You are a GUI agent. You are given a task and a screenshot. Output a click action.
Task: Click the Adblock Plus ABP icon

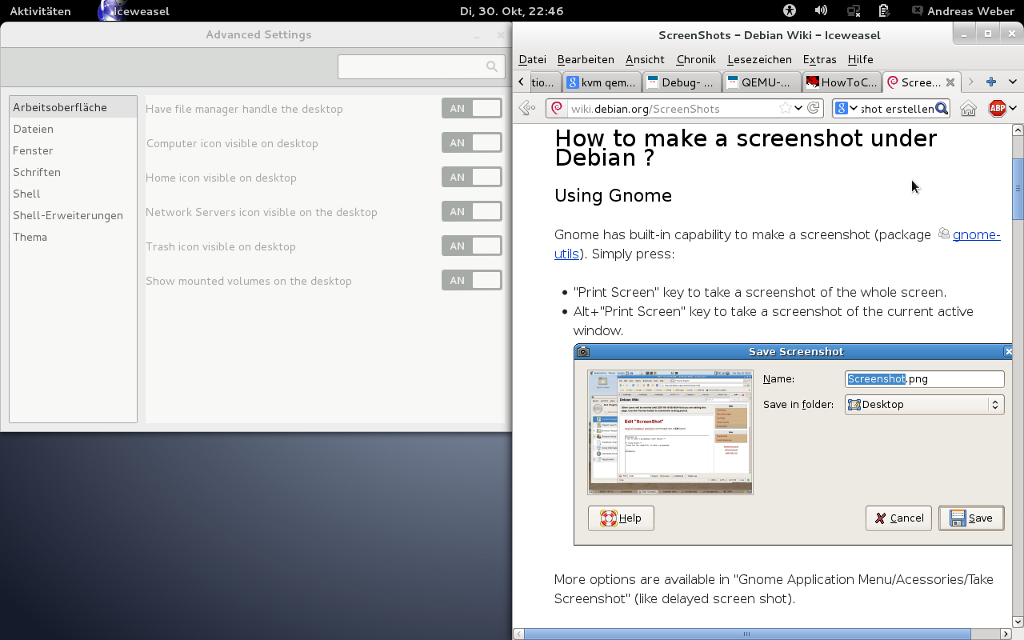(x=997, y=108)
